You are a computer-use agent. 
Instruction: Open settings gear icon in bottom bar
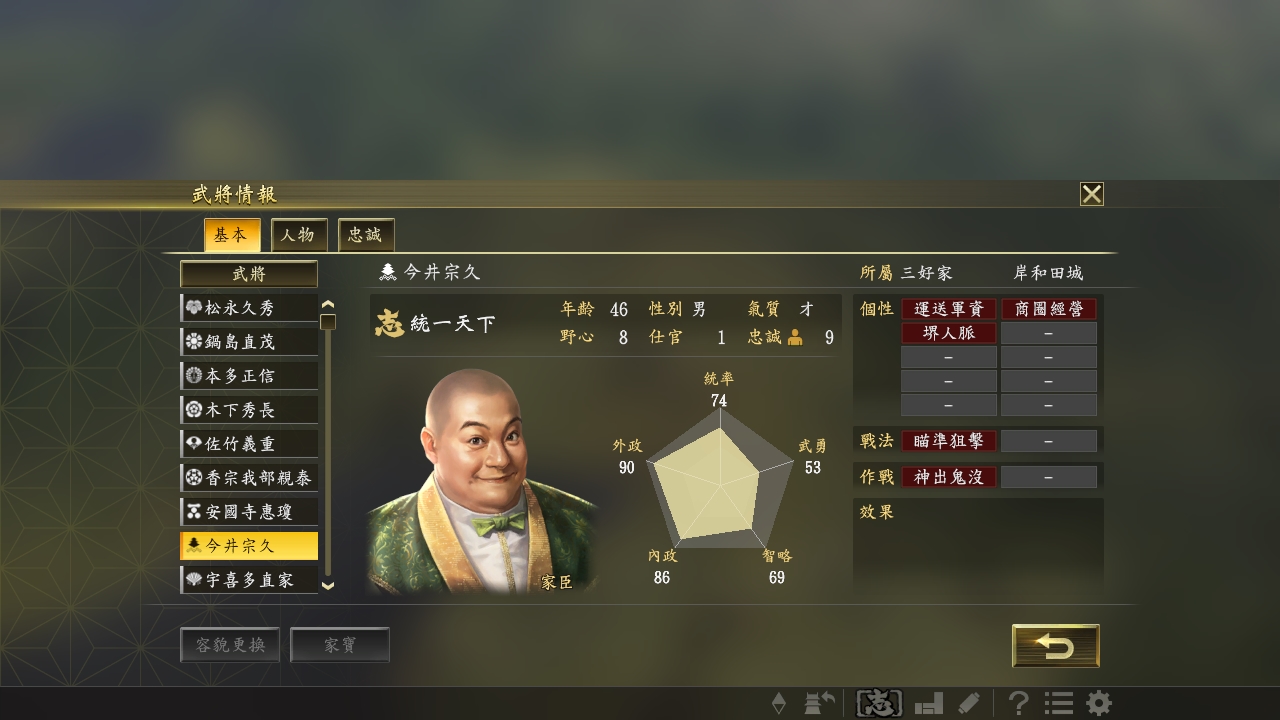click(x=1099, y=704)
